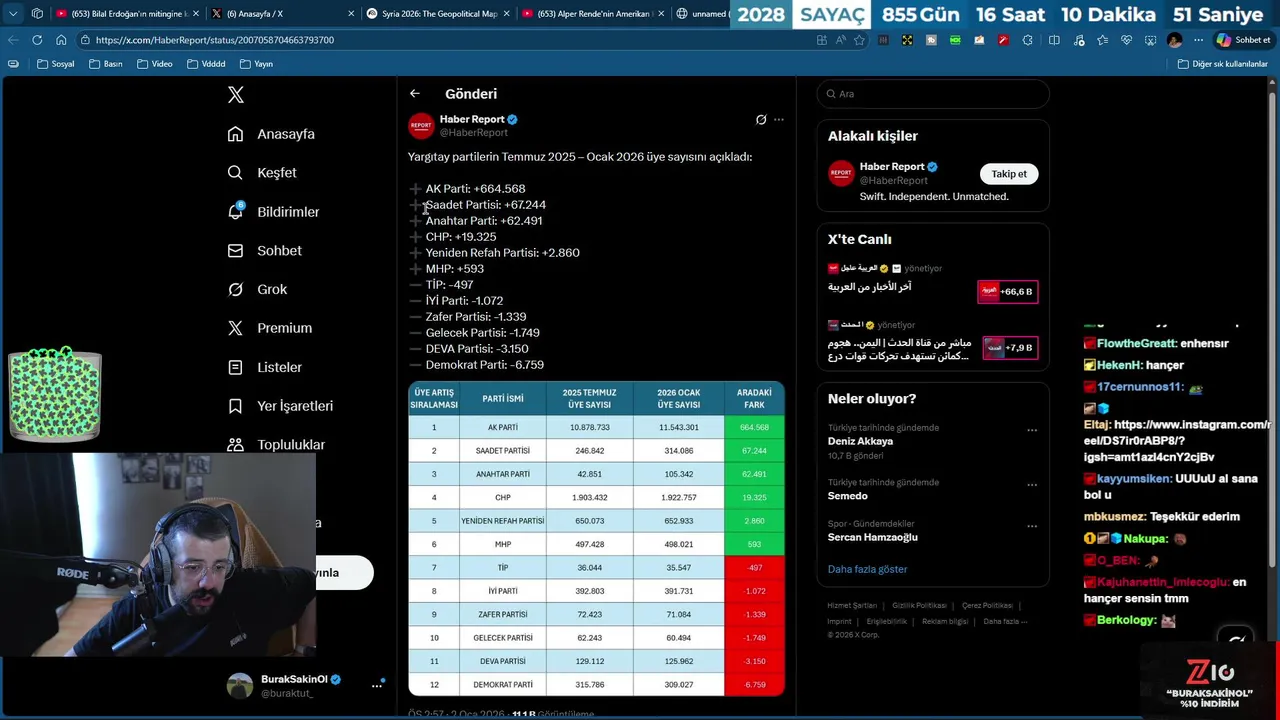Go to Anasayfa home
The height and width of the screenshot is (720, 1280).
(x=271, y=134)
